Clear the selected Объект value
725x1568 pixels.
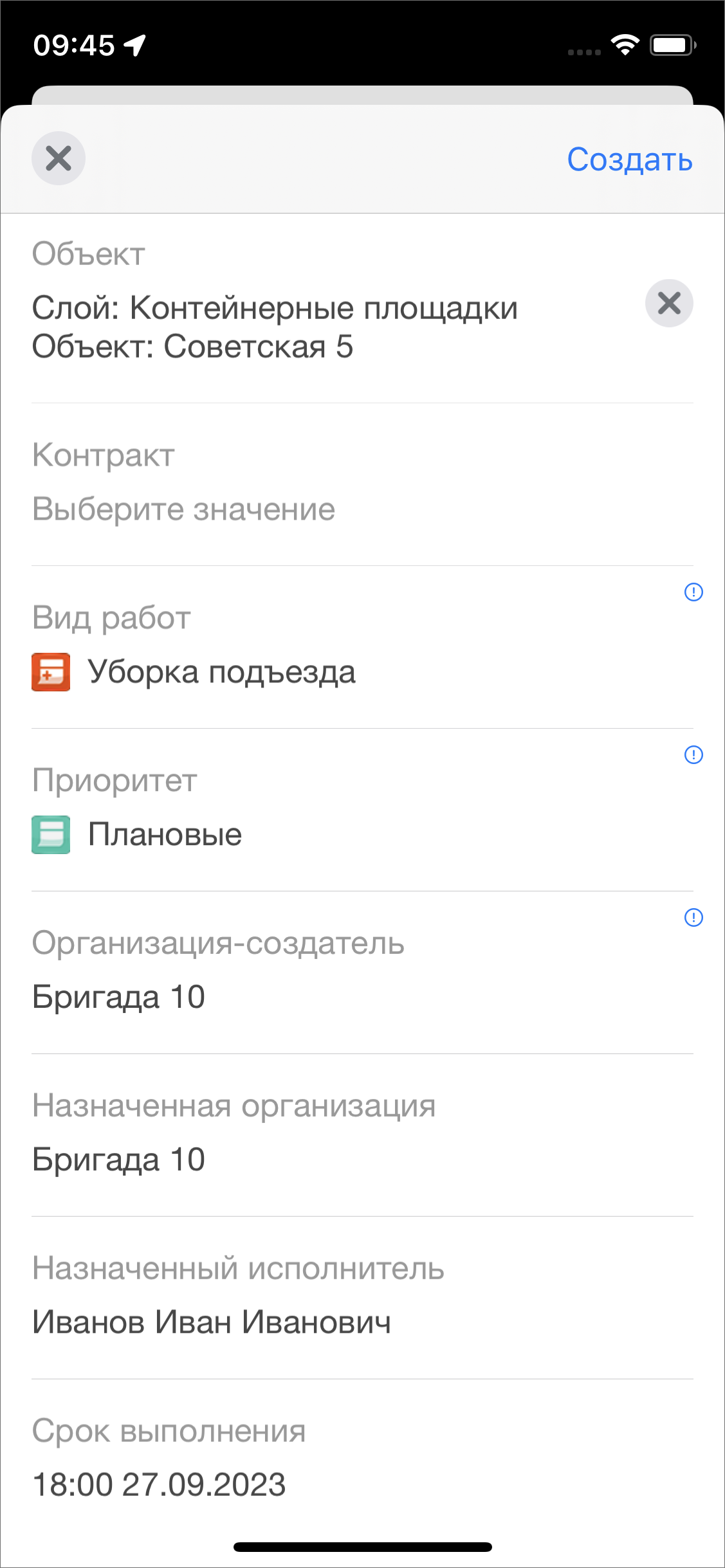coord(669,303)
